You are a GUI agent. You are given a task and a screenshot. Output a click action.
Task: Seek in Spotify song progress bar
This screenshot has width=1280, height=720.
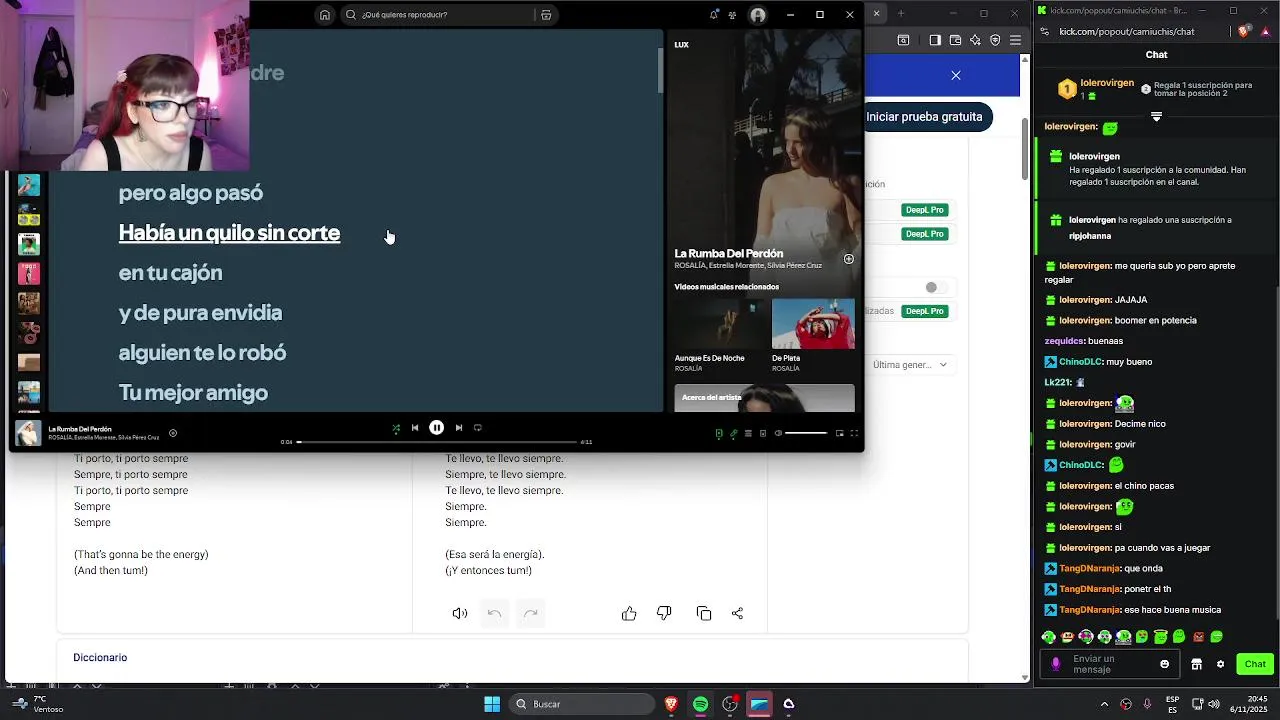point(437,442)
